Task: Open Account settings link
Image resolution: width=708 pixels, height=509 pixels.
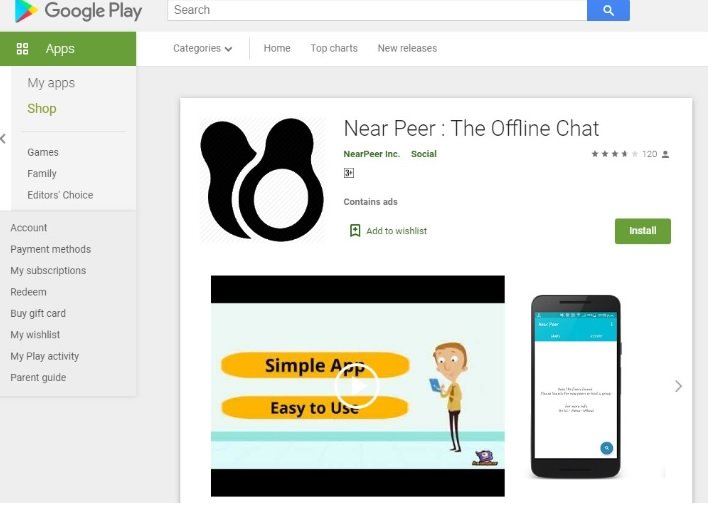Action: point(28,228)
